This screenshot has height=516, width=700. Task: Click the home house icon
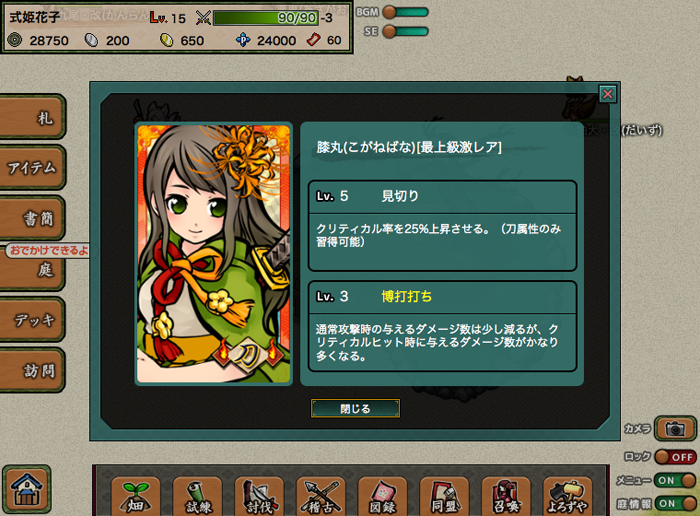[27, 489]
